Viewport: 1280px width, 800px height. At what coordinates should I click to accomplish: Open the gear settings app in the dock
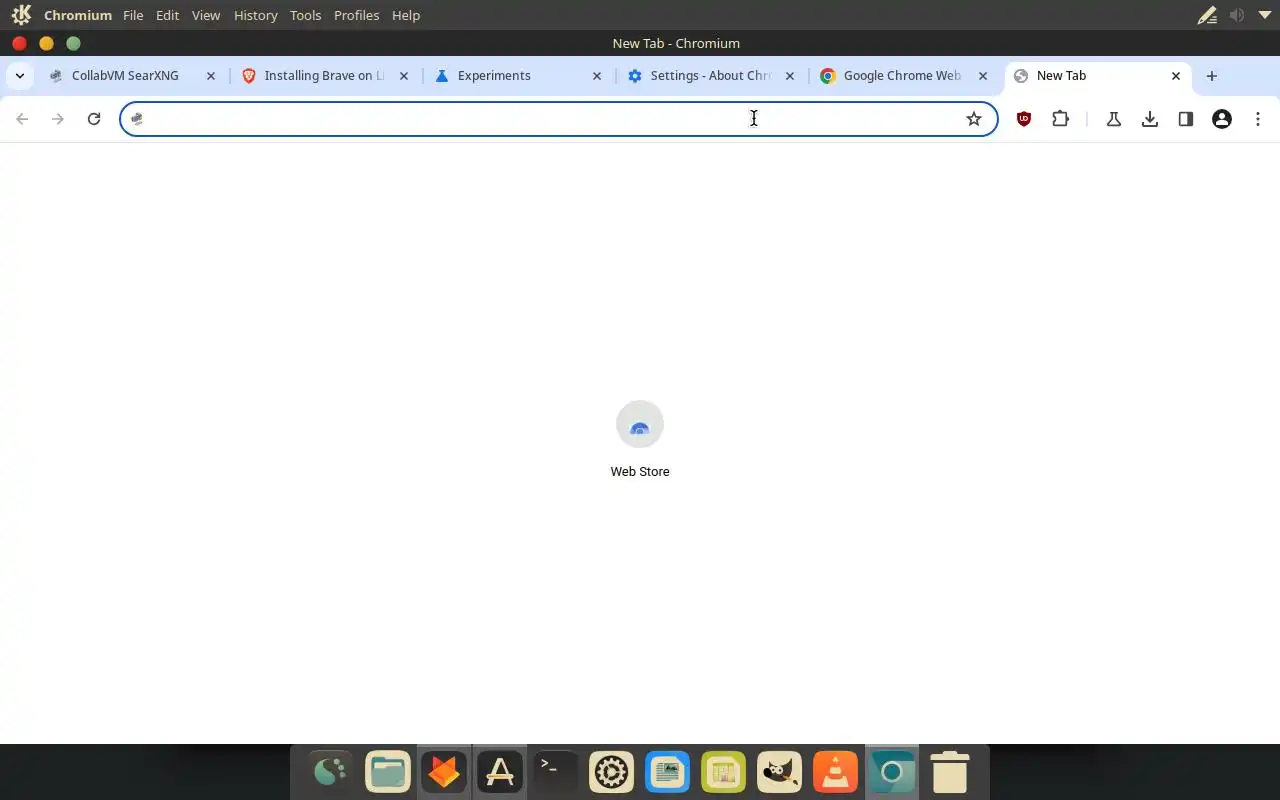pyautogui.click(x=611, y=772)
